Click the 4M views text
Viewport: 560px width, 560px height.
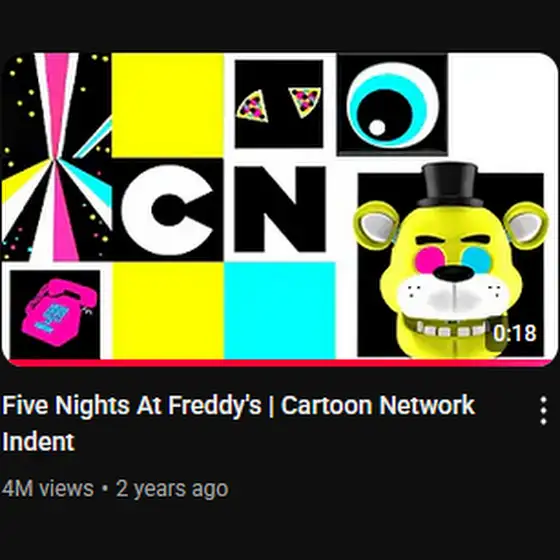[48, 488]
